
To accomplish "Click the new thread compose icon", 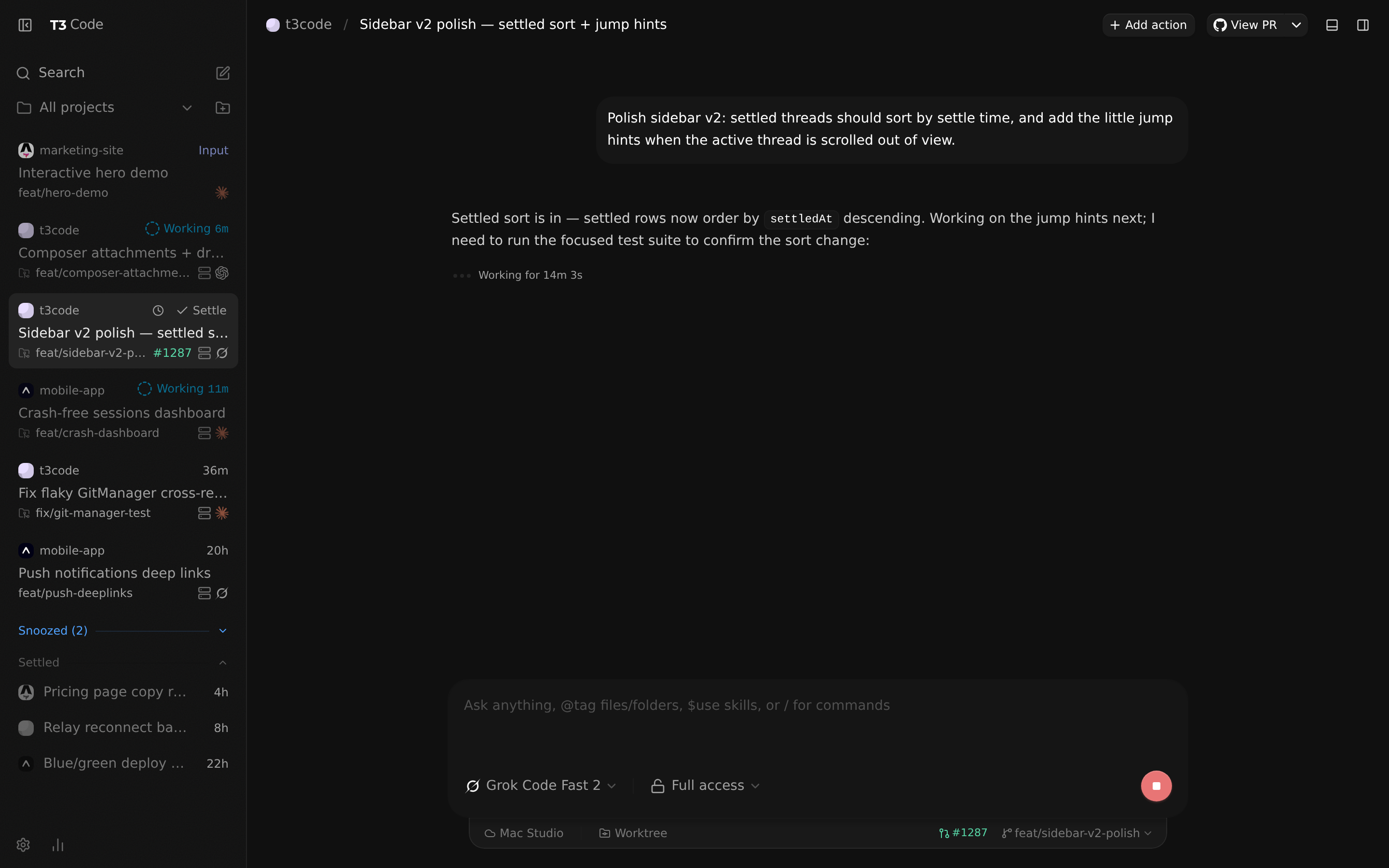I will pyautogui.click(x=223, y=73).
